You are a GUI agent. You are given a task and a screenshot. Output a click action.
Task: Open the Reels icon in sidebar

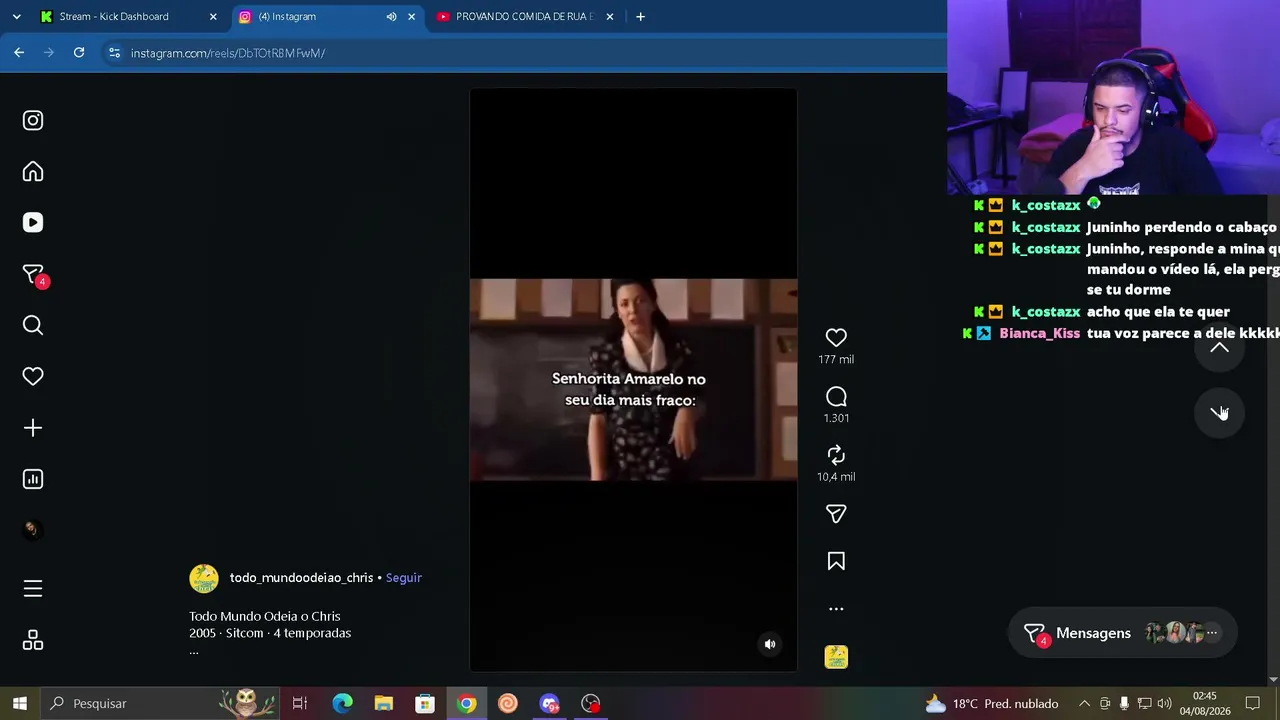click(x=33, y=223)
